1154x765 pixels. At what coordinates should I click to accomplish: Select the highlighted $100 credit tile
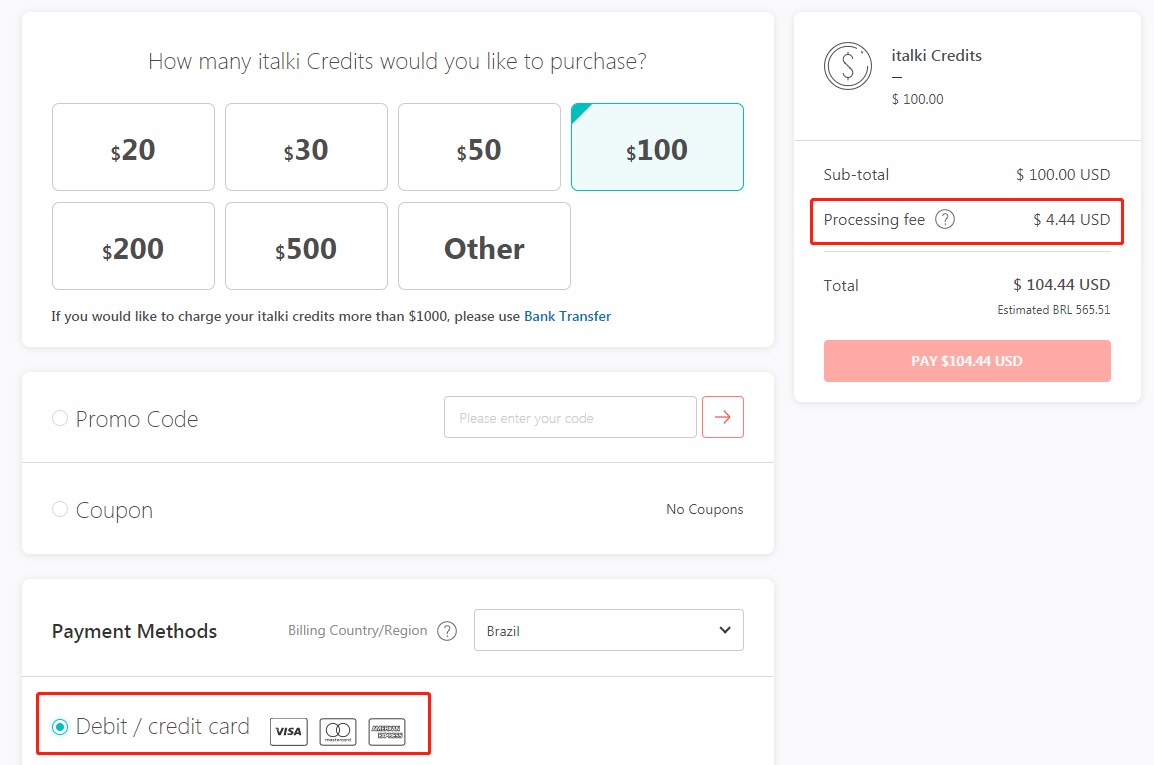657,147
